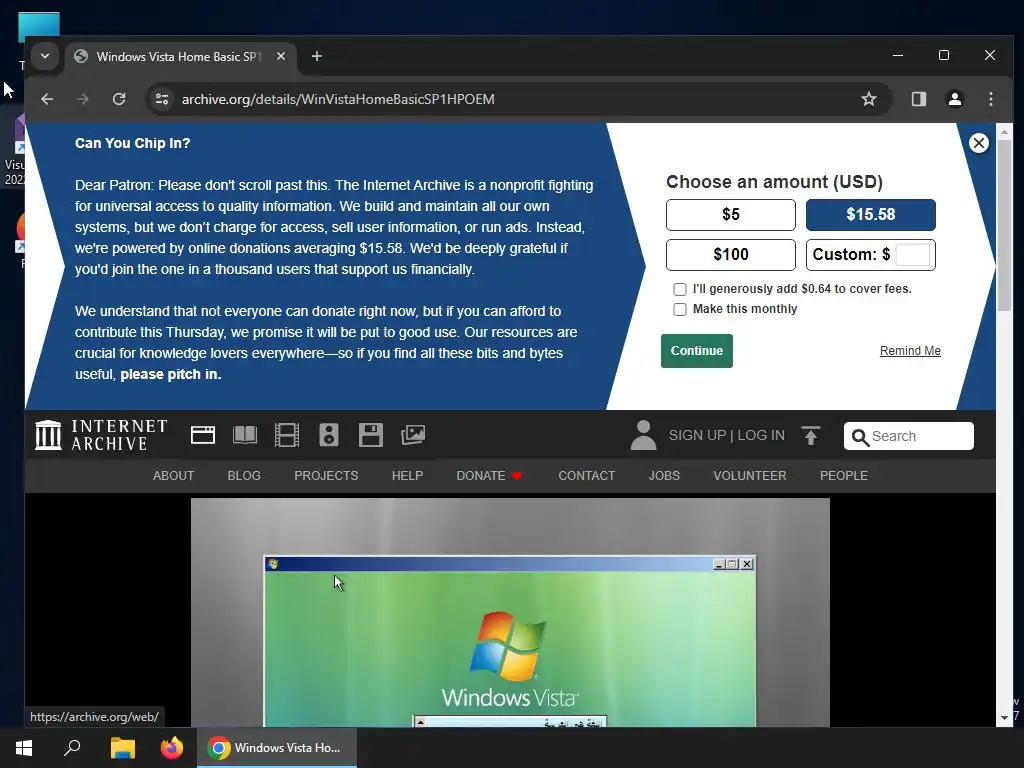This screenshot has width=1024, height=768.
Task: Expand the tab search dropdown
Action: [x=45, y=56]
